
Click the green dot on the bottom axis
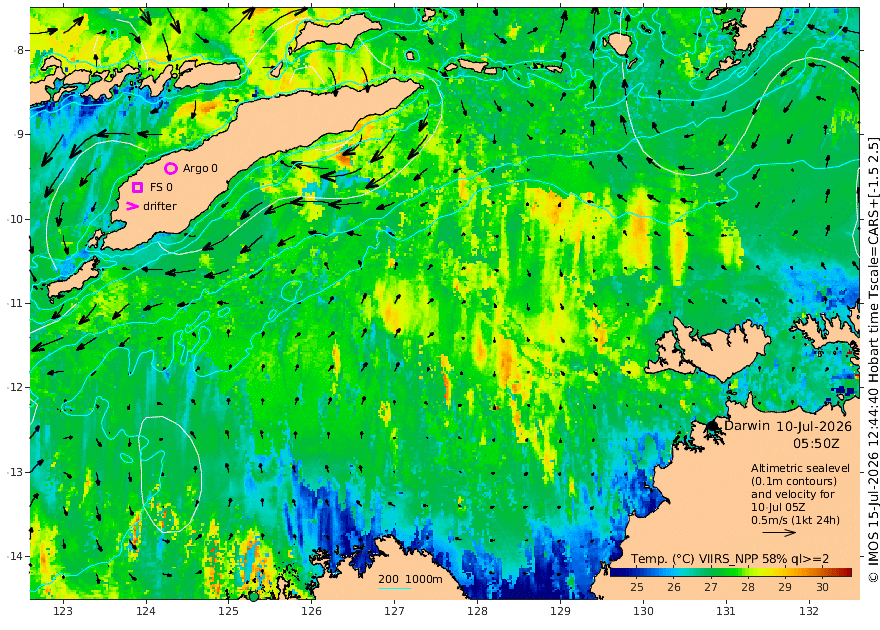tap(254, 597)
